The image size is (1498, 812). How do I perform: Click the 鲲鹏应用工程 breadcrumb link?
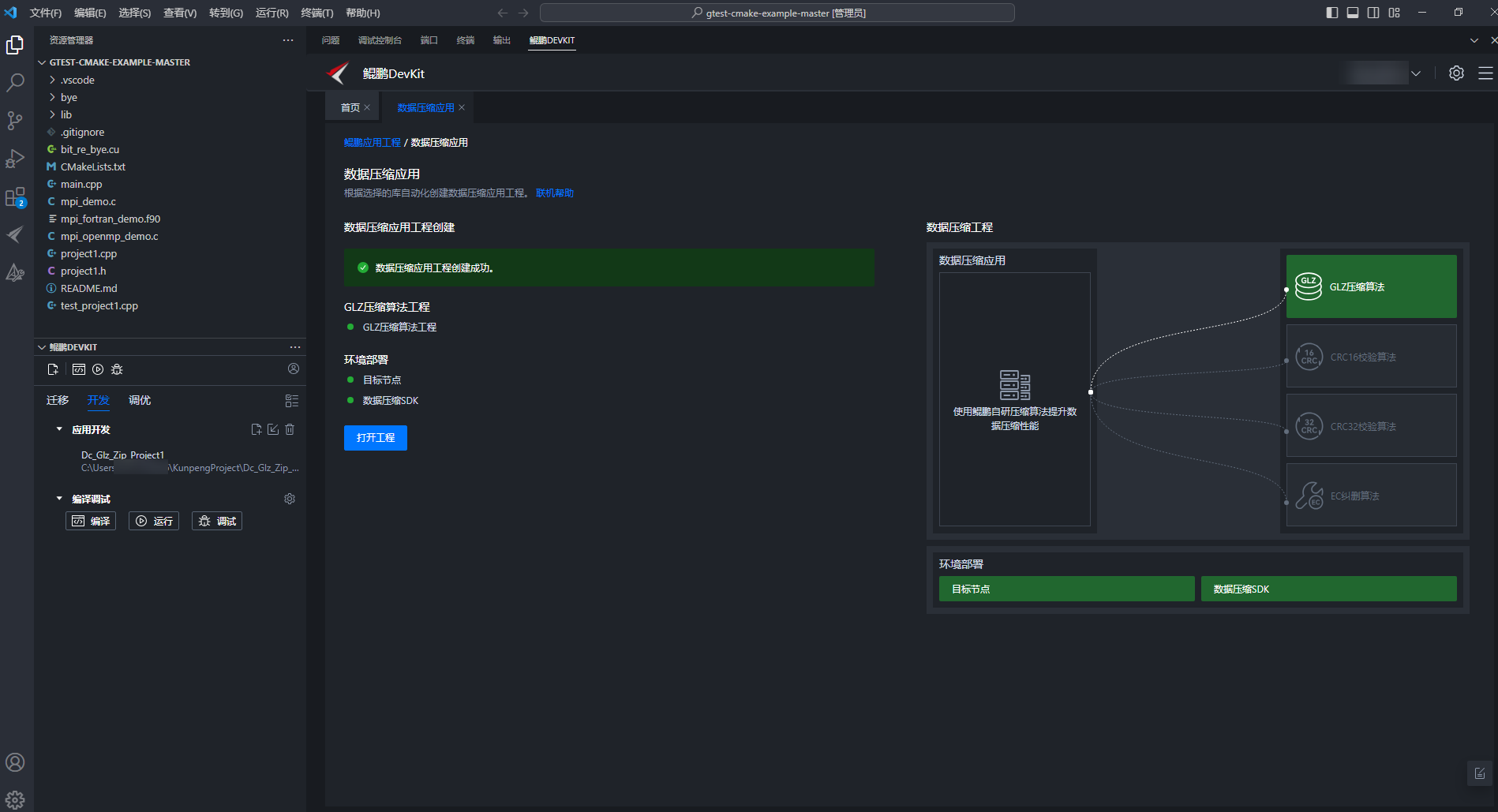pos(373,143)
